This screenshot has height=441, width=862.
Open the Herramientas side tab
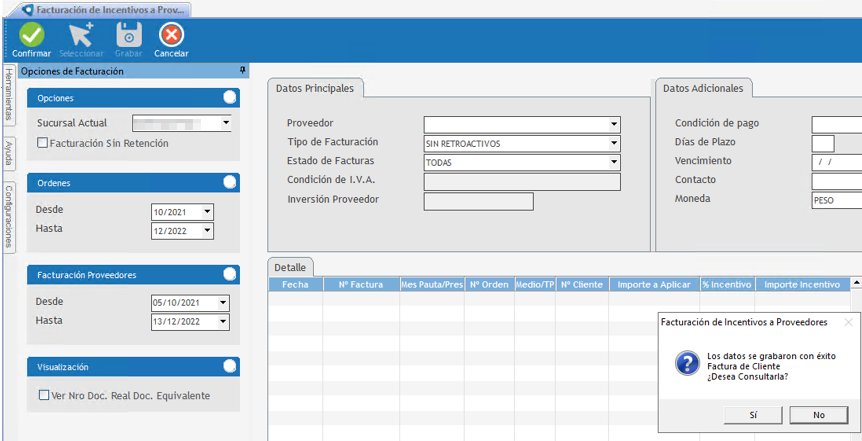(9, 96)
